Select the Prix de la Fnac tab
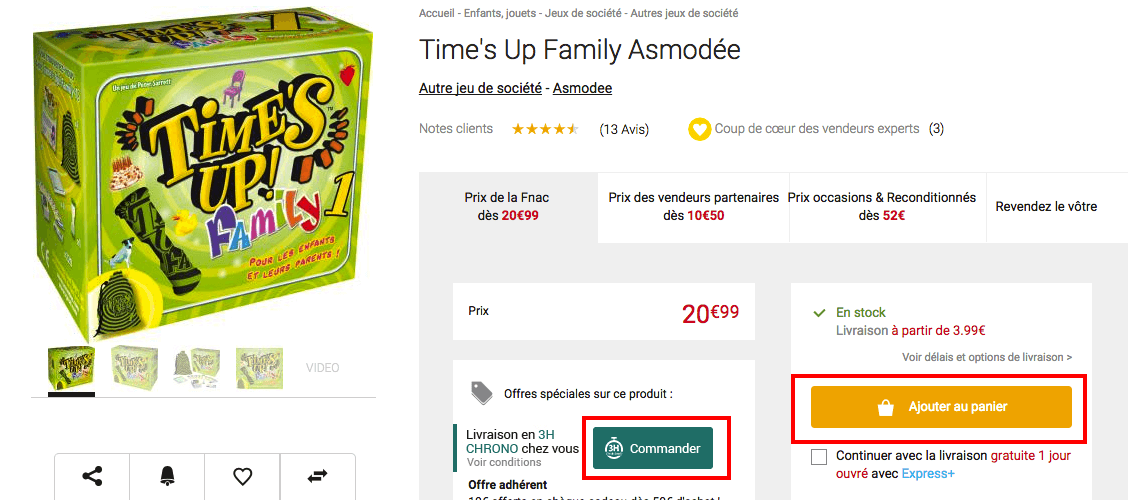Image resolution: width=1128 pixels, height=500 pixels. click(507, 206)
